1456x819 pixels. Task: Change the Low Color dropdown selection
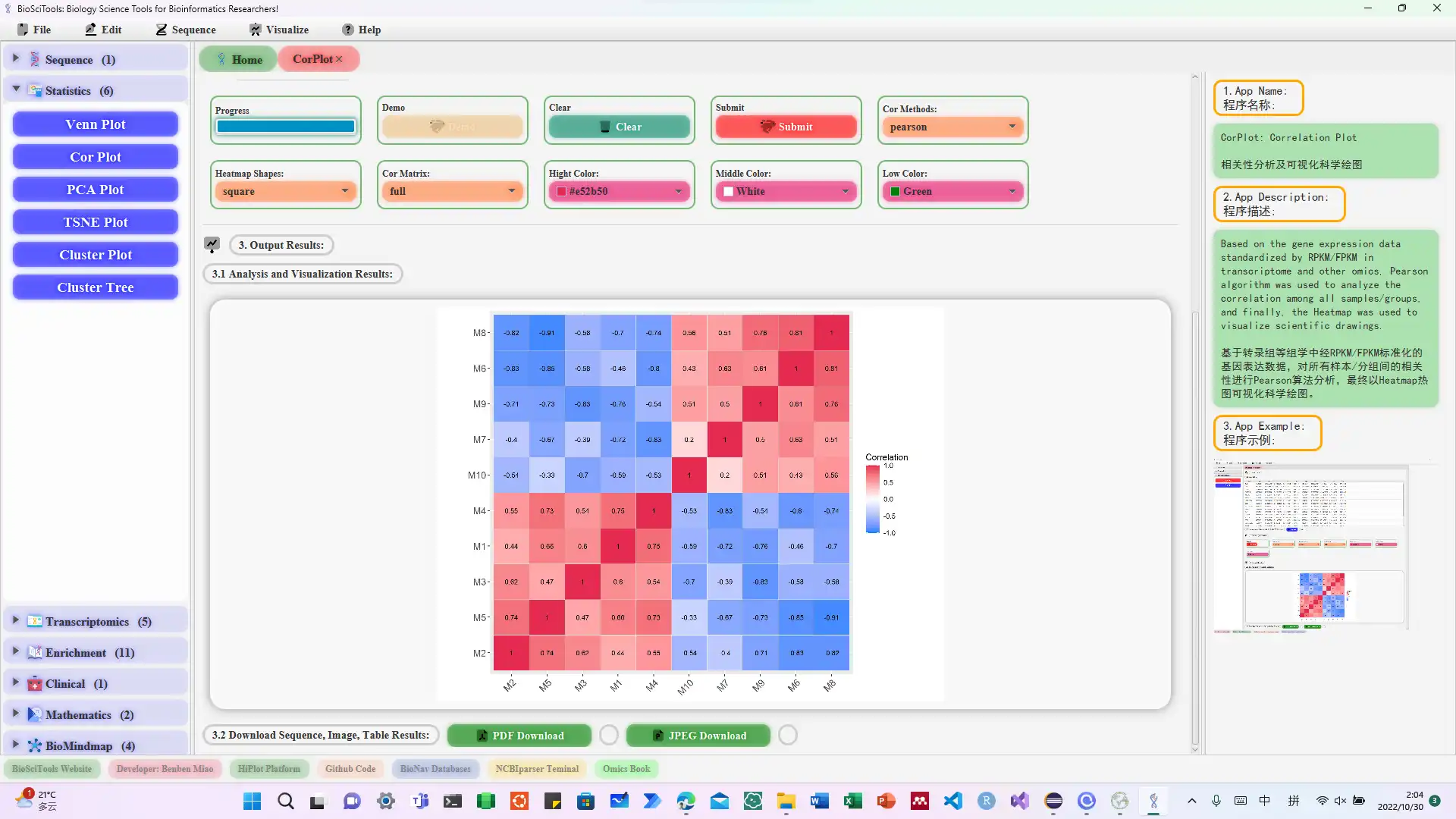click(1012, 191)
